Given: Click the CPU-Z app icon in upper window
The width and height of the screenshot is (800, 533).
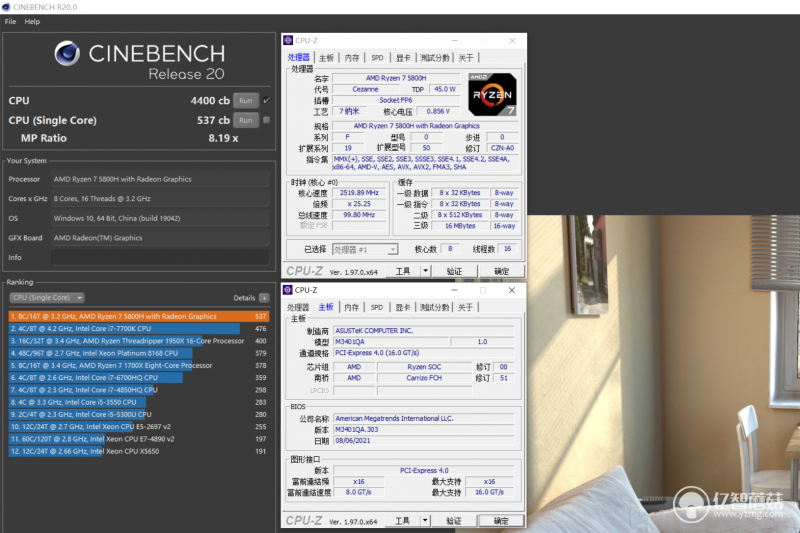Looking at the screenshot, I should [288, 40].
